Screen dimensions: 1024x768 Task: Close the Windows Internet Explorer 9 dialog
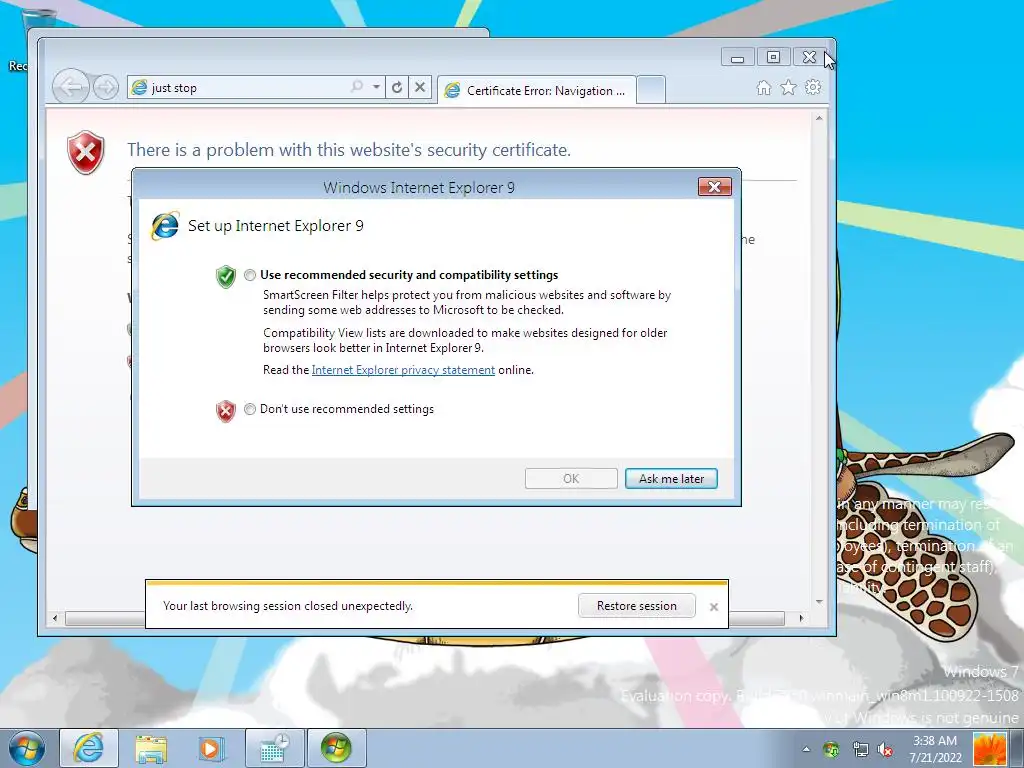[714, 187]
